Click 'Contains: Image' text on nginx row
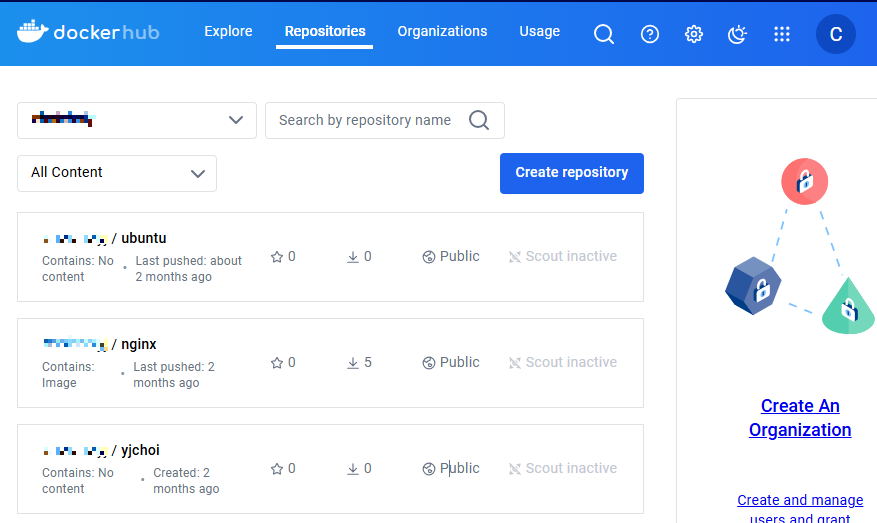The width and height of the screenshot is (877, 523). tap(68, 375)
